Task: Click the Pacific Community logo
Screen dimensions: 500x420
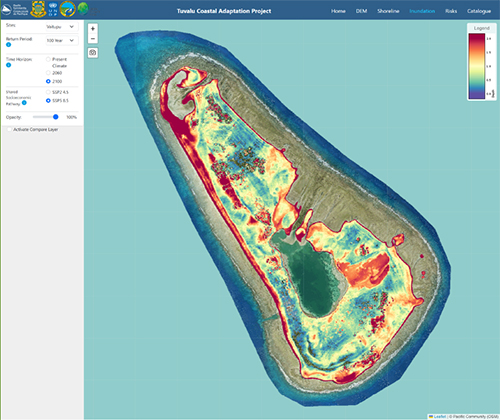Action: [x=15, y=9]
